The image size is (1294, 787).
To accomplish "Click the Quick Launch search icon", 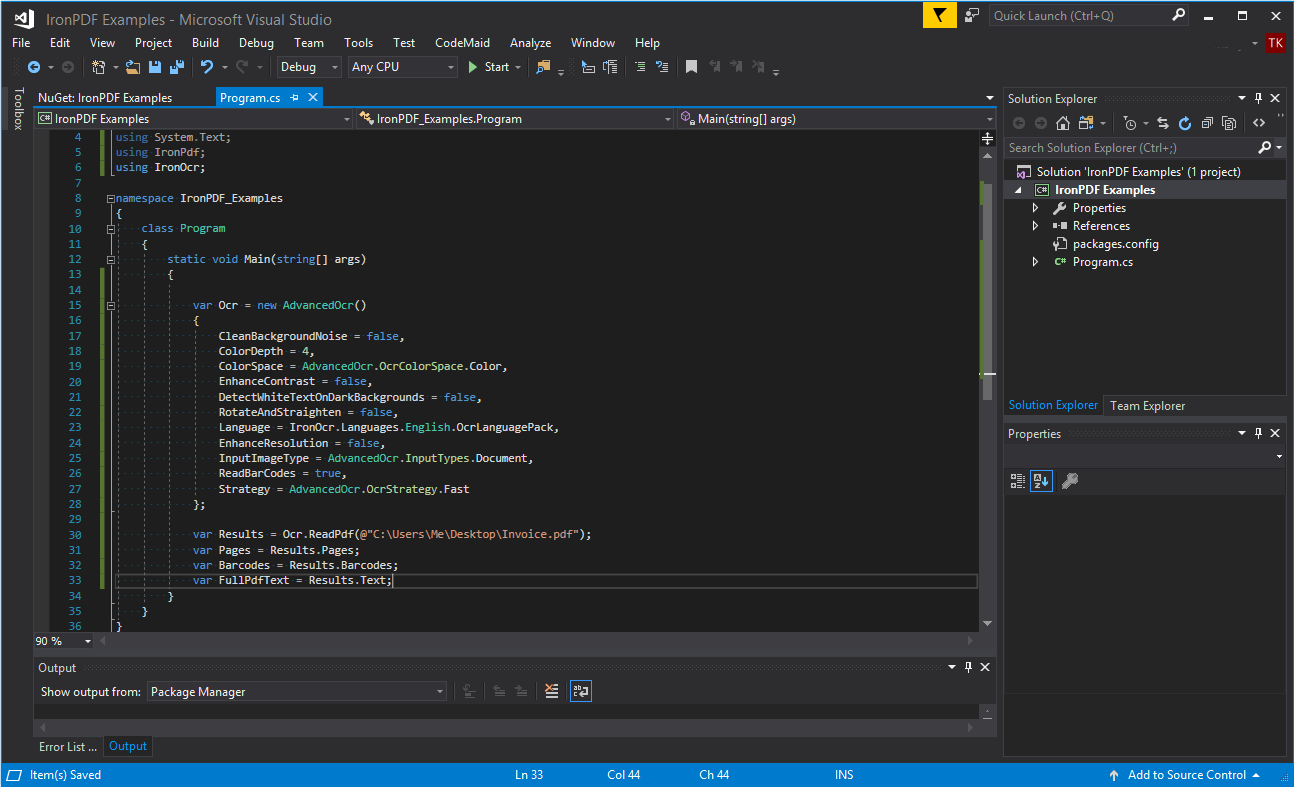I will pyautogui.click(x=1178, y=15).
